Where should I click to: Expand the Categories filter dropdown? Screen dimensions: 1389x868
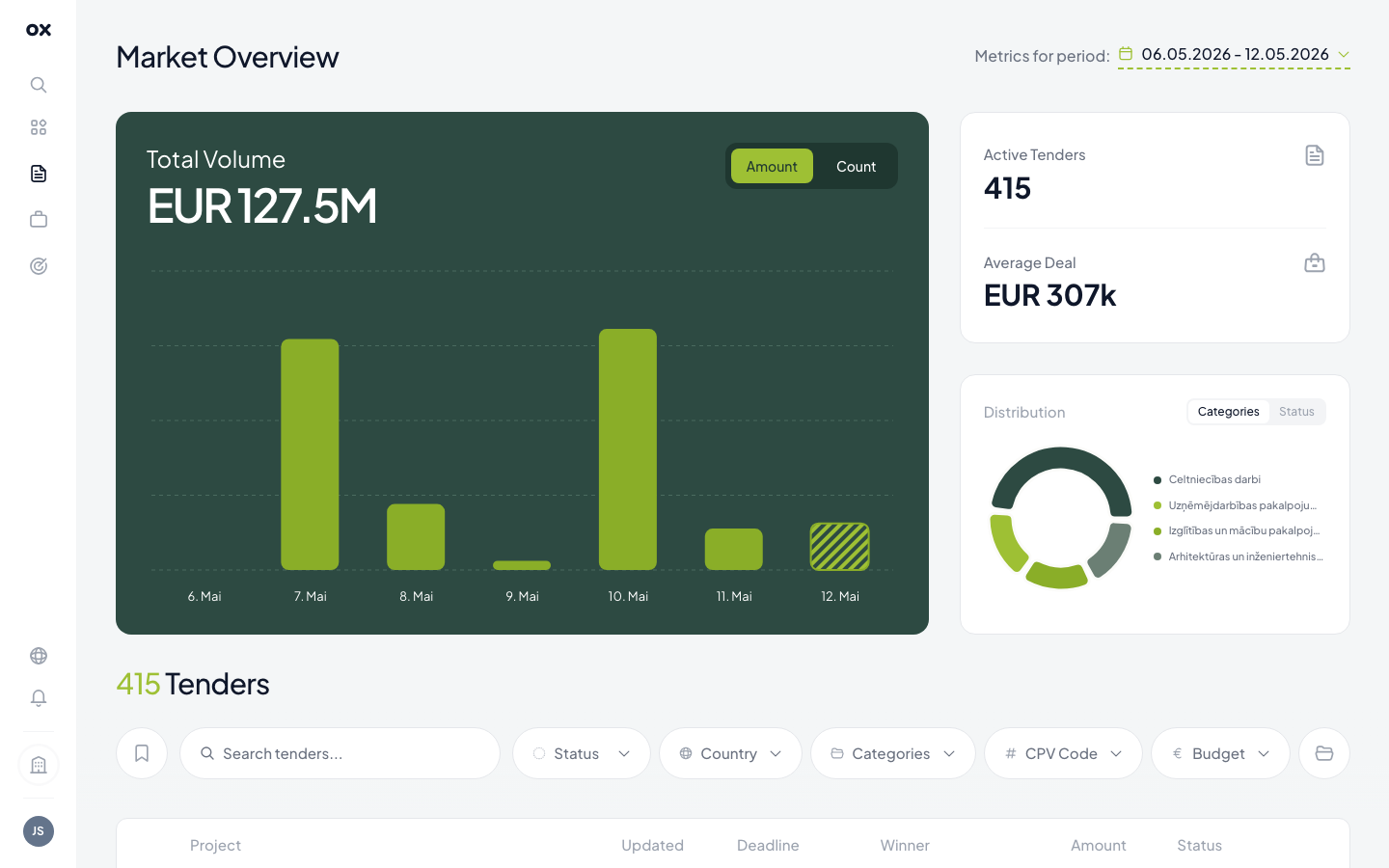coord(893,753)
